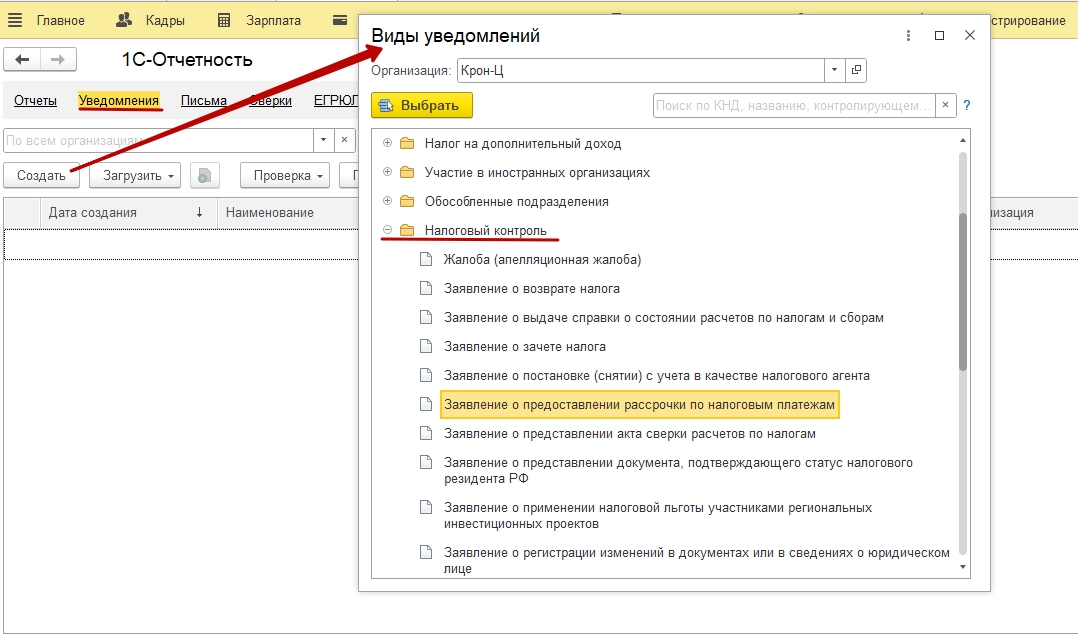The width and height of the screenshot is (1078, 636).
Task: Click the payments card icon in top menu
Action: (x=340, y=21)
